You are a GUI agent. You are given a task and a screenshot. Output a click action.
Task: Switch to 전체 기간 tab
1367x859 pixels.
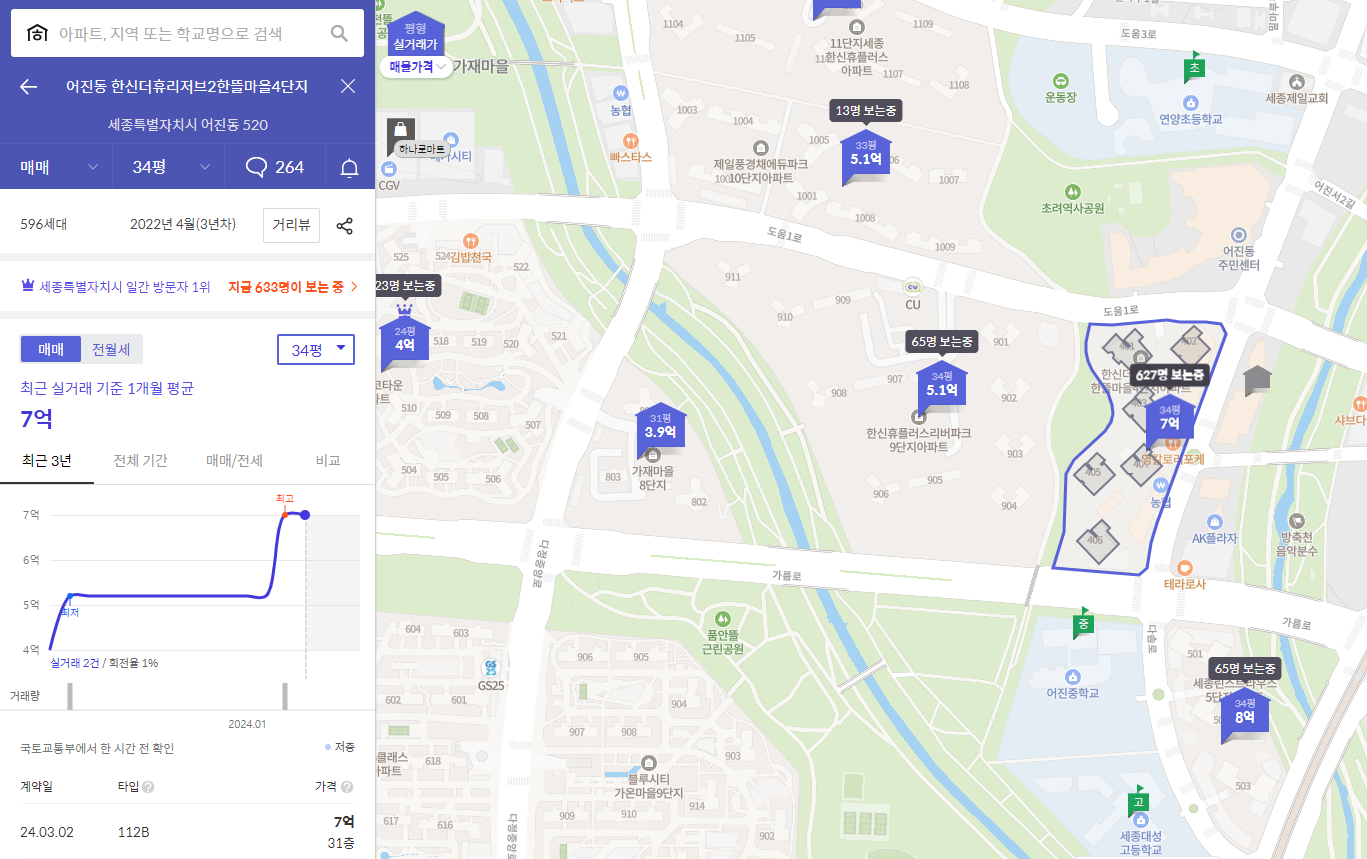click(140, 461)
